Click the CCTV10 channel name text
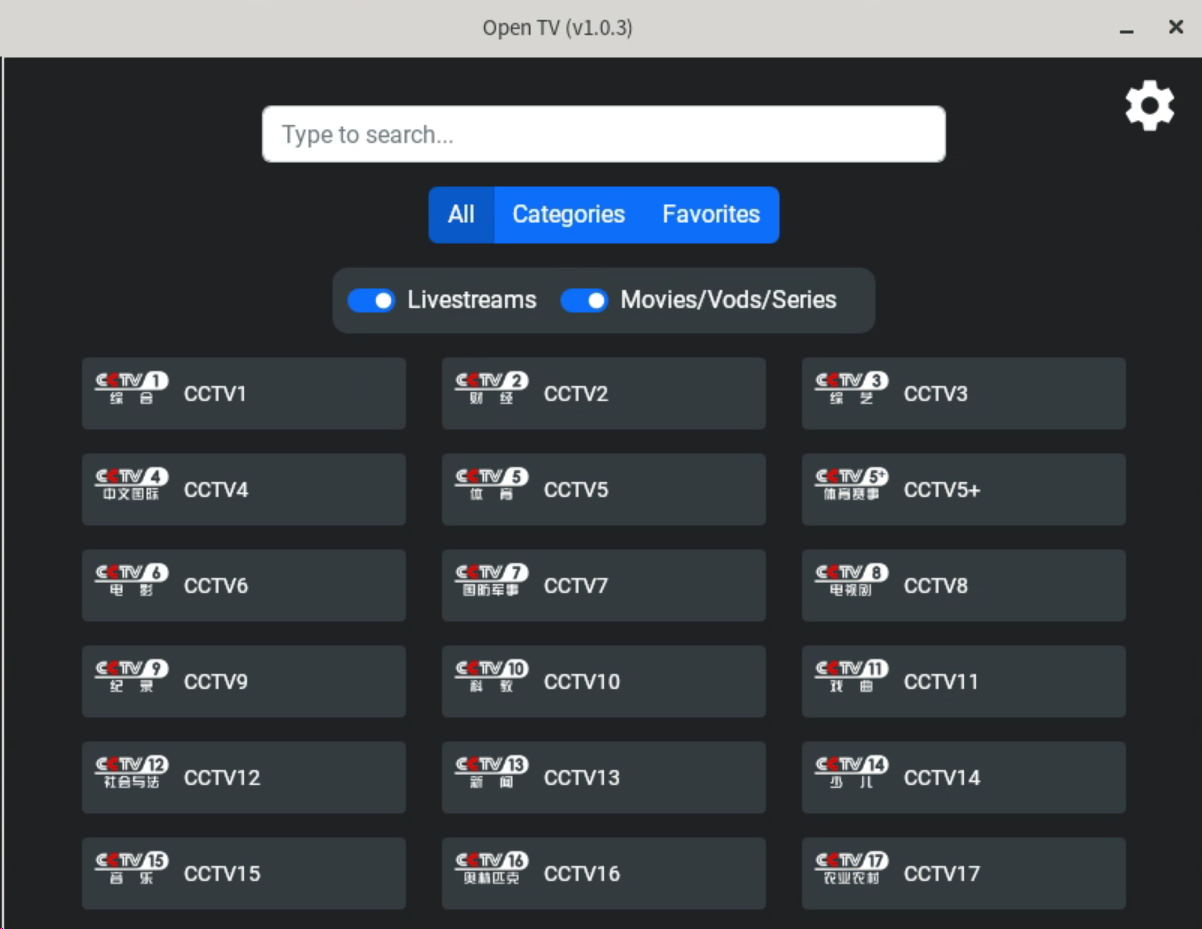The height and width of the screenshot is (929, 1202). (582, 682)
